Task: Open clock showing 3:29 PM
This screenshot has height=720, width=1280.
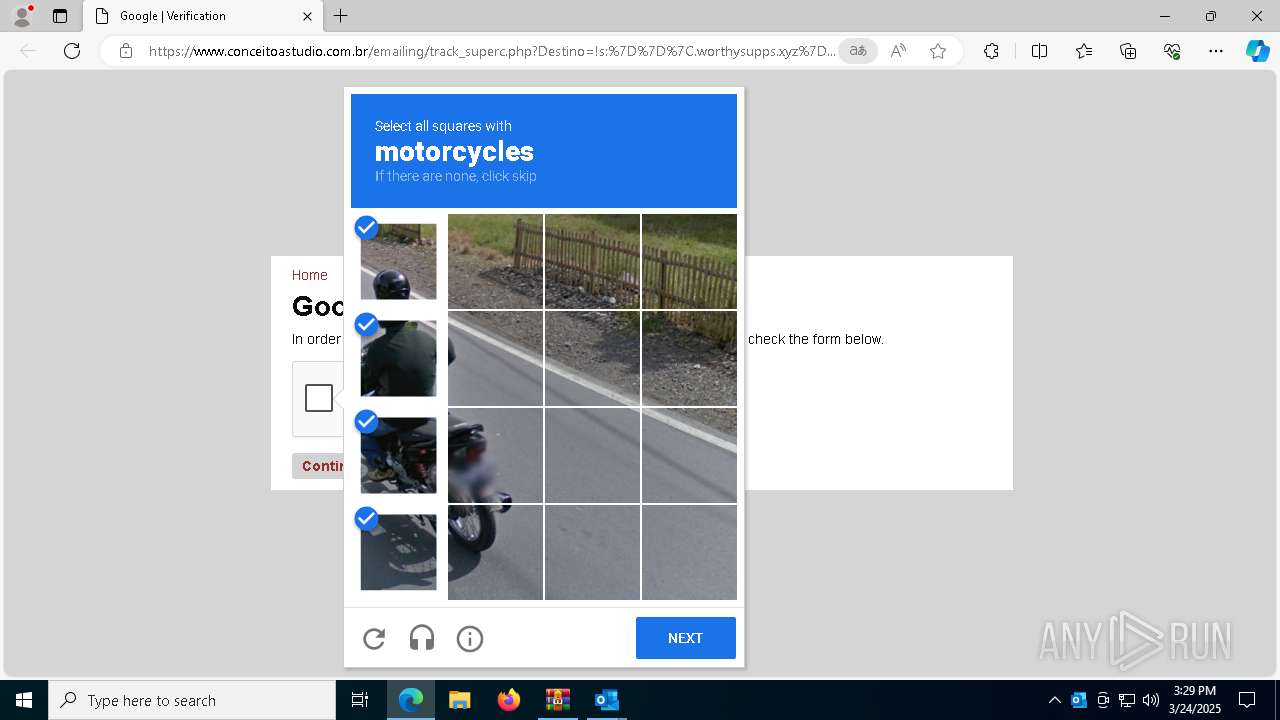Action: click(1195, 700)
